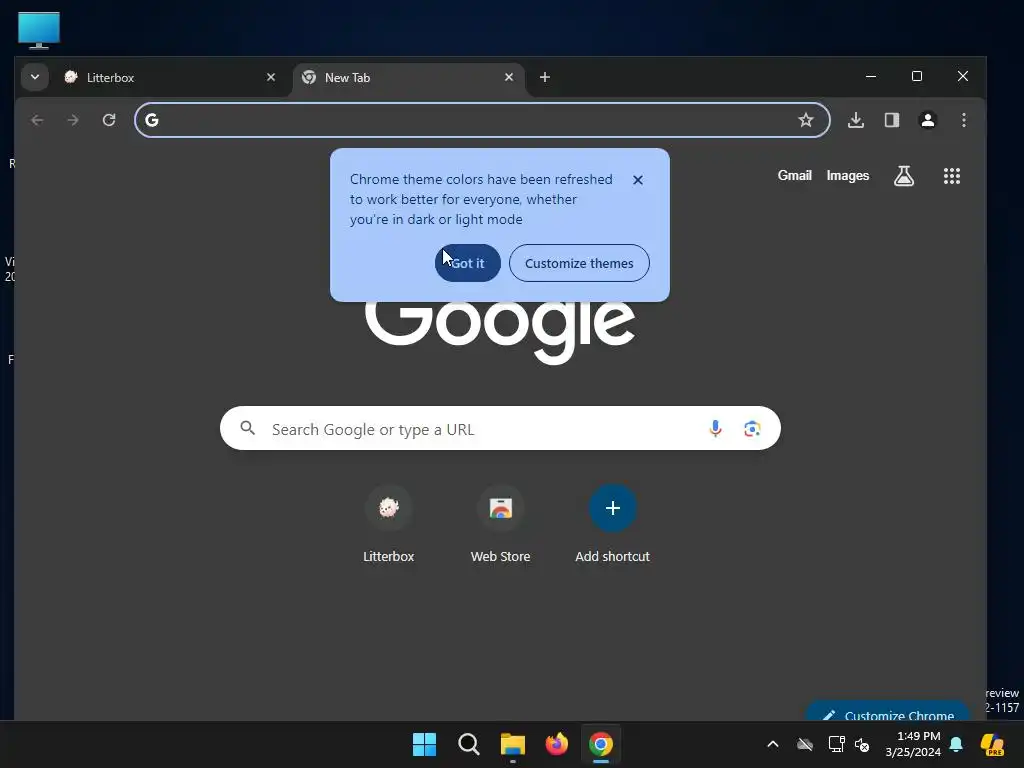Focus the Chrome address bar
This screenshot has width=1024, height=768.
pos(482,120)
